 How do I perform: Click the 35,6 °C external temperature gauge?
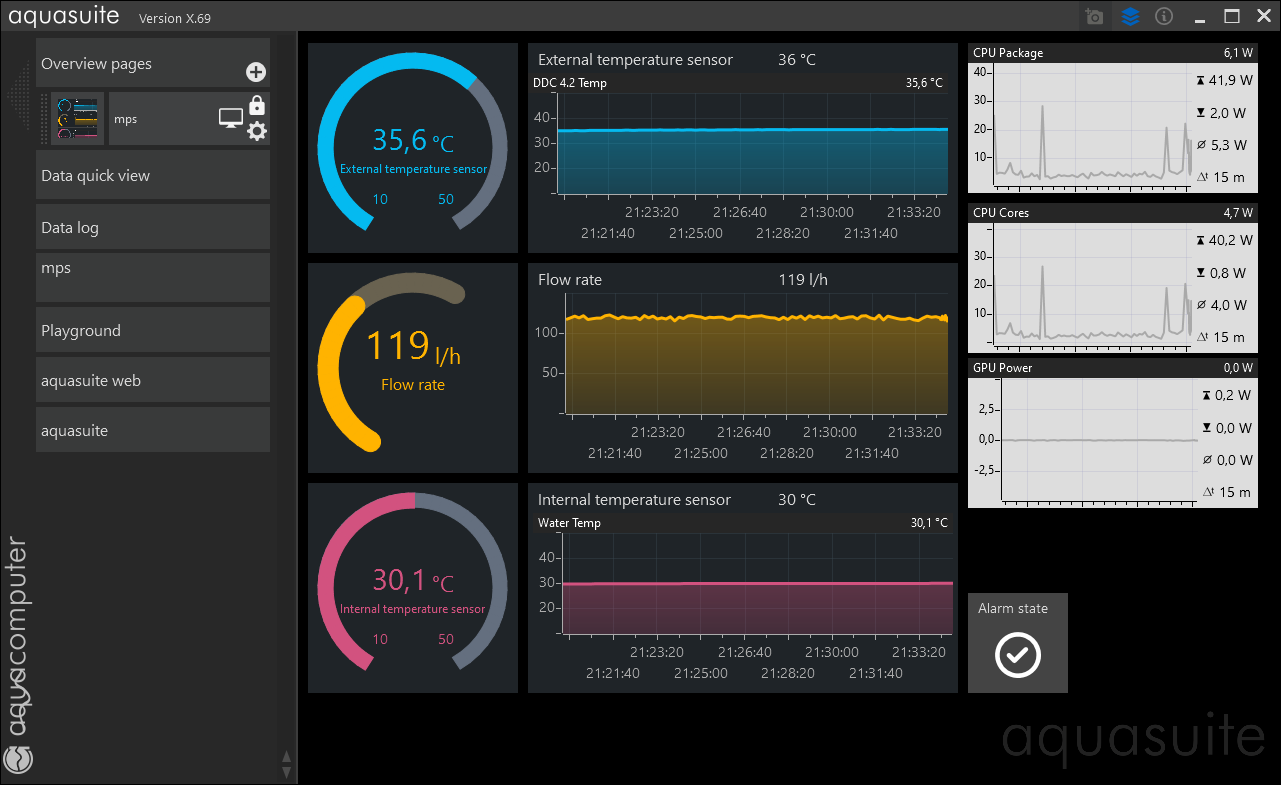click(413, 148)
